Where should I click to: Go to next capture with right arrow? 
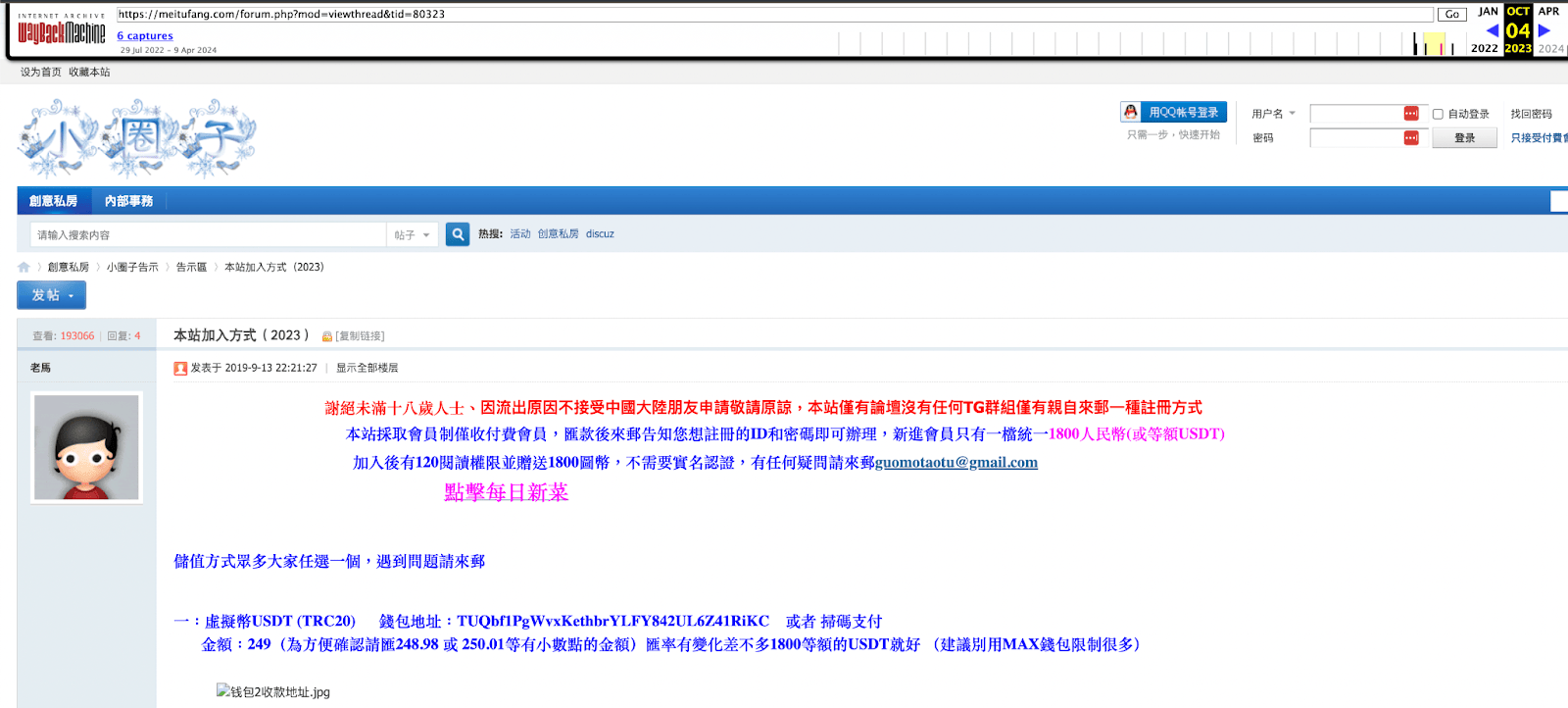click(1544, 30)
